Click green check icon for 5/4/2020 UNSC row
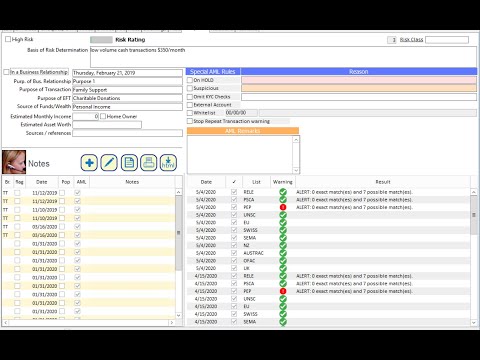The height and width of the screenshot is (360, 480). (x=283, y=215)
